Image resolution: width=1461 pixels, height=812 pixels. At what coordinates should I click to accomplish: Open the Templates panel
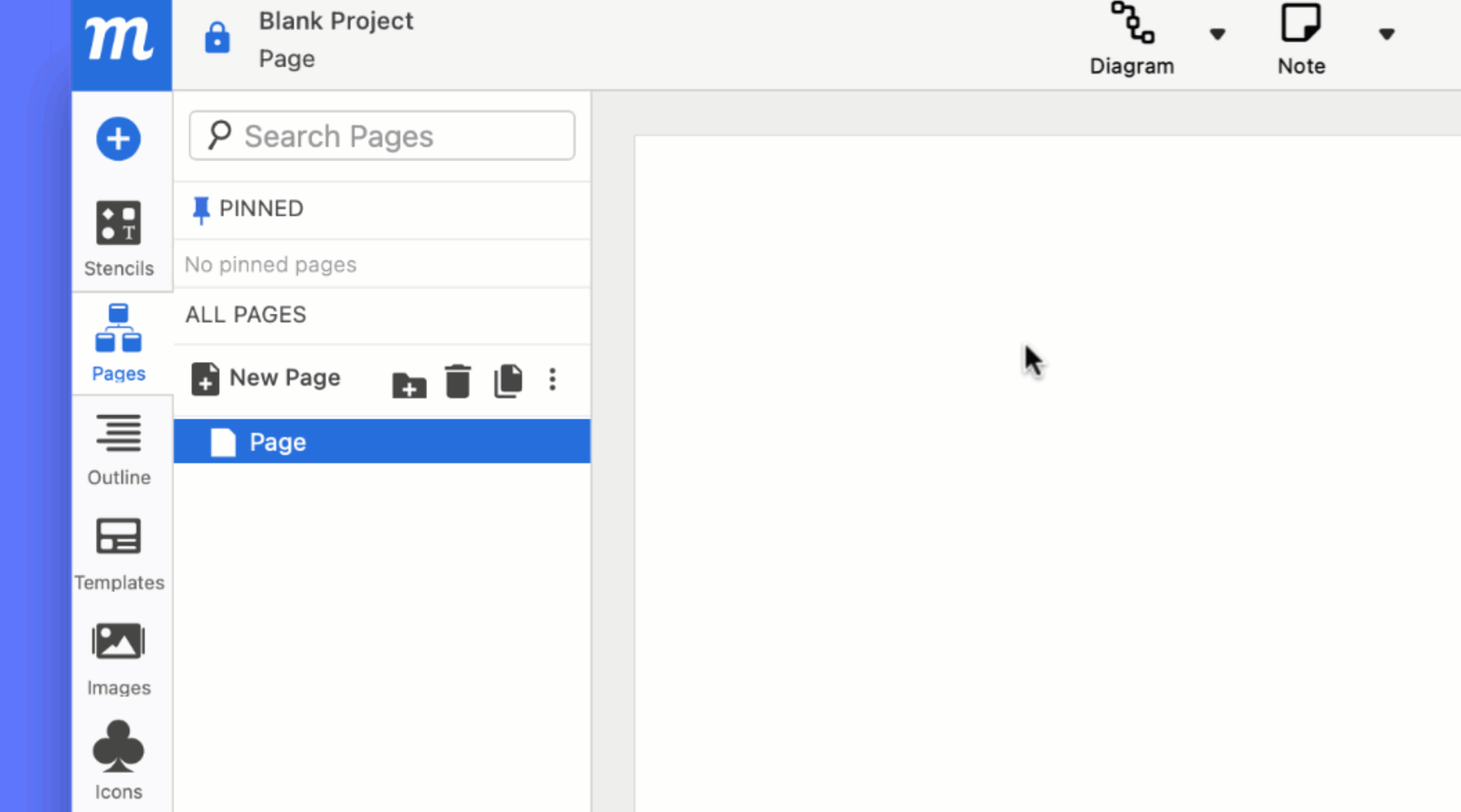tap(119, 554)
